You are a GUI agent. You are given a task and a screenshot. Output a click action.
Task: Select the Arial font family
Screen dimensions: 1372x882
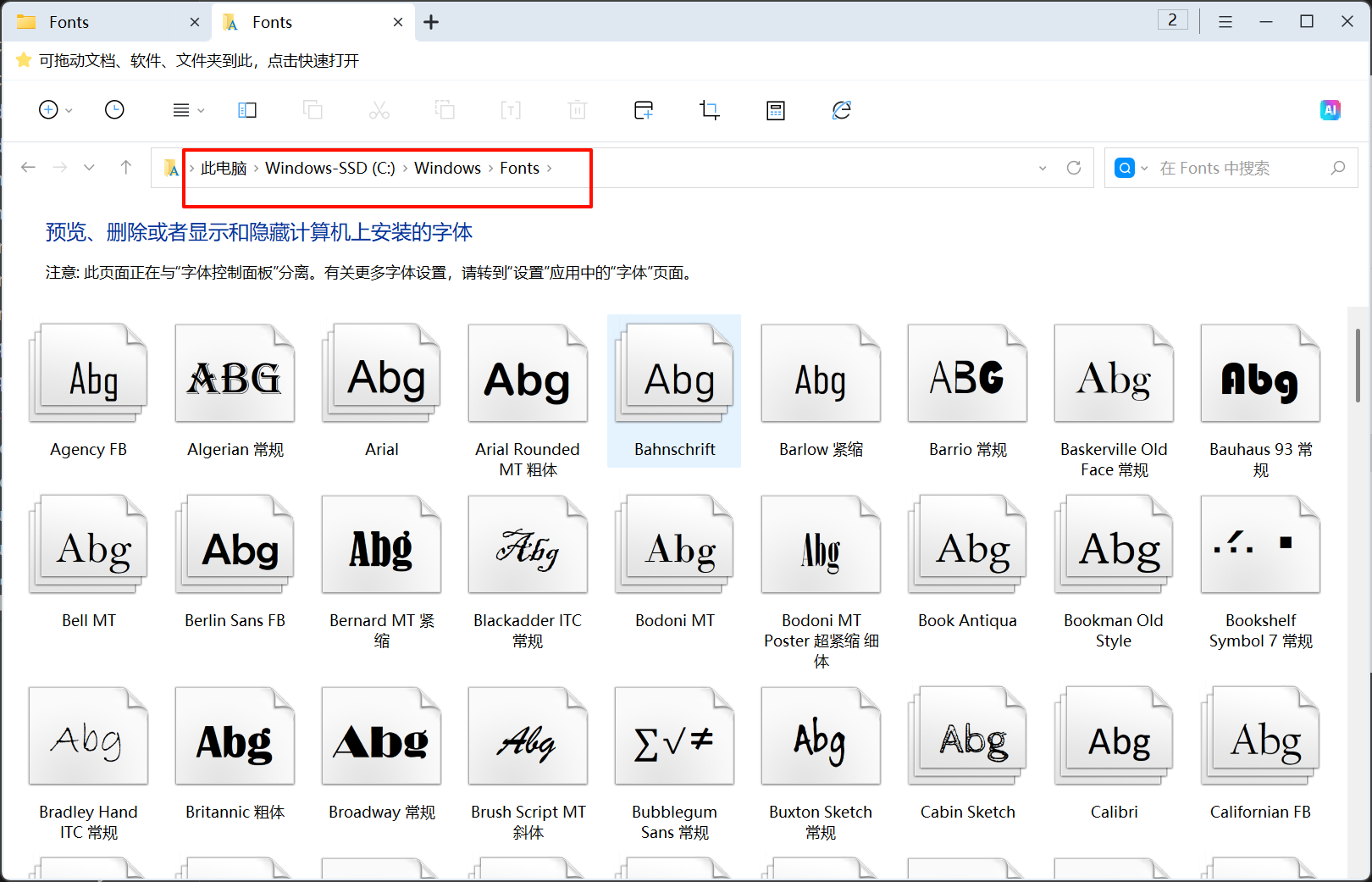382,391
